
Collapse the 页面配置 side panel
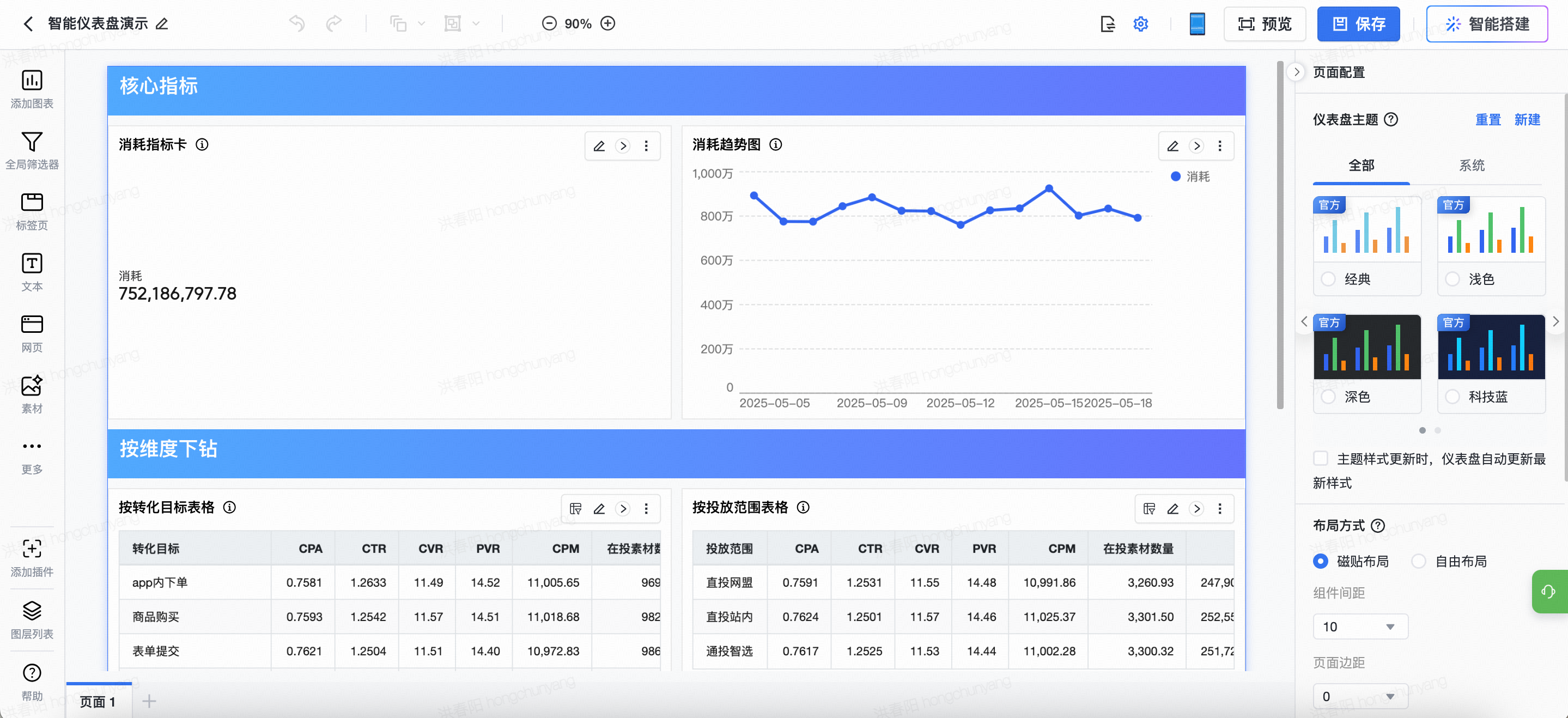pos(1296,72)
